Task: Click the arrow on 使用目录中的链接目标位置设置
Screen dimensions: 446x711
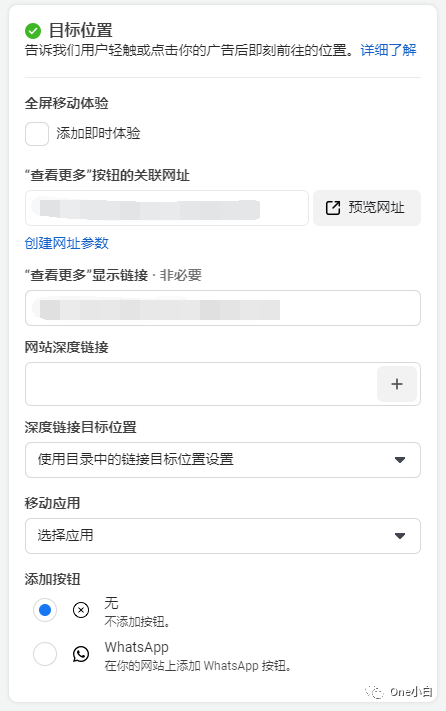Action: [399, 460]
